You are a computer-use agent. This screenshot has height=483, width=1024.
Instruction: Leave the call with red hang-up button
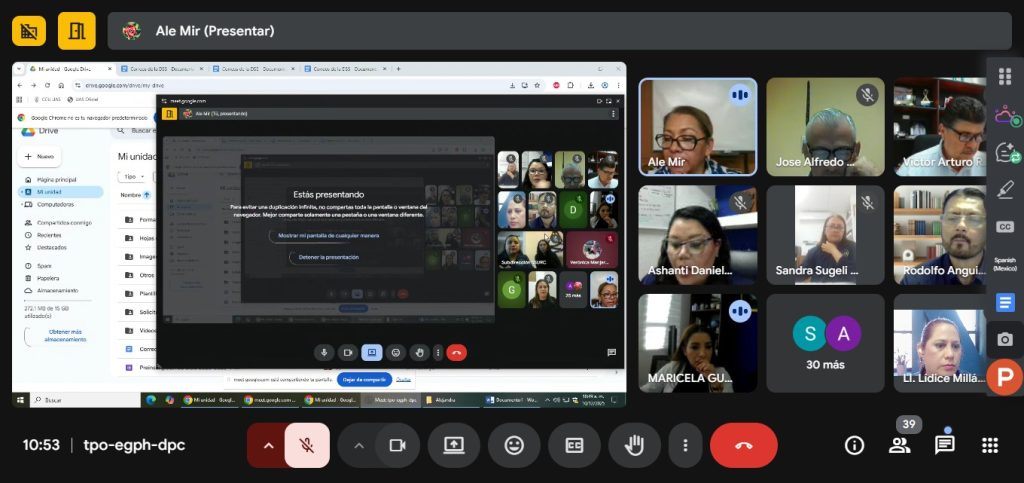click(x=743, y=446)
